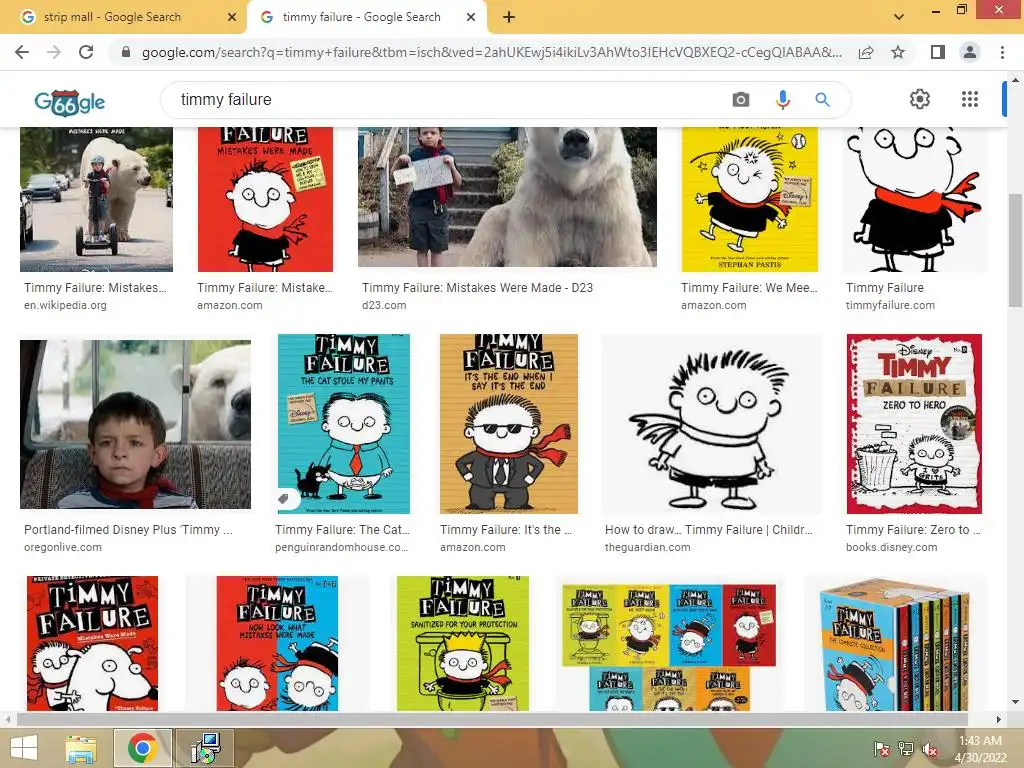Open It's the End book cover
This screenshot has height=768, width=1024.
point(509,424)
